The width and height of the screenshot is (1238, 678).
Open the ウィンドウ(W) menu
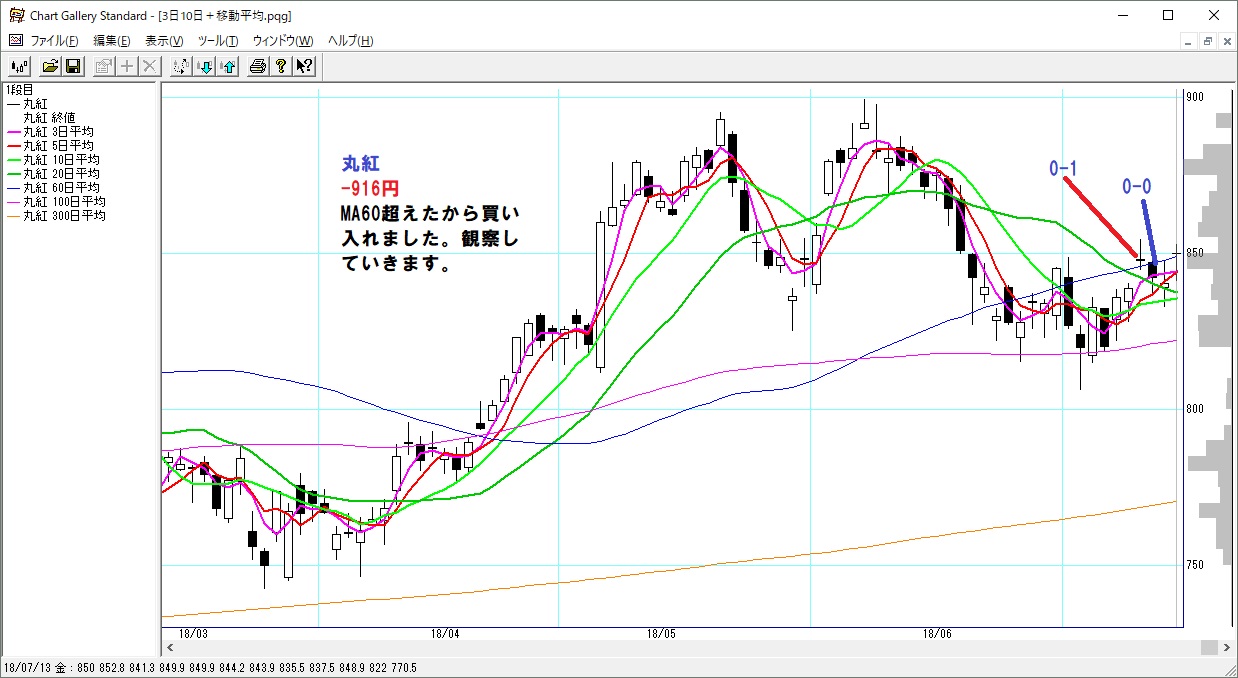tap(282, 41)
